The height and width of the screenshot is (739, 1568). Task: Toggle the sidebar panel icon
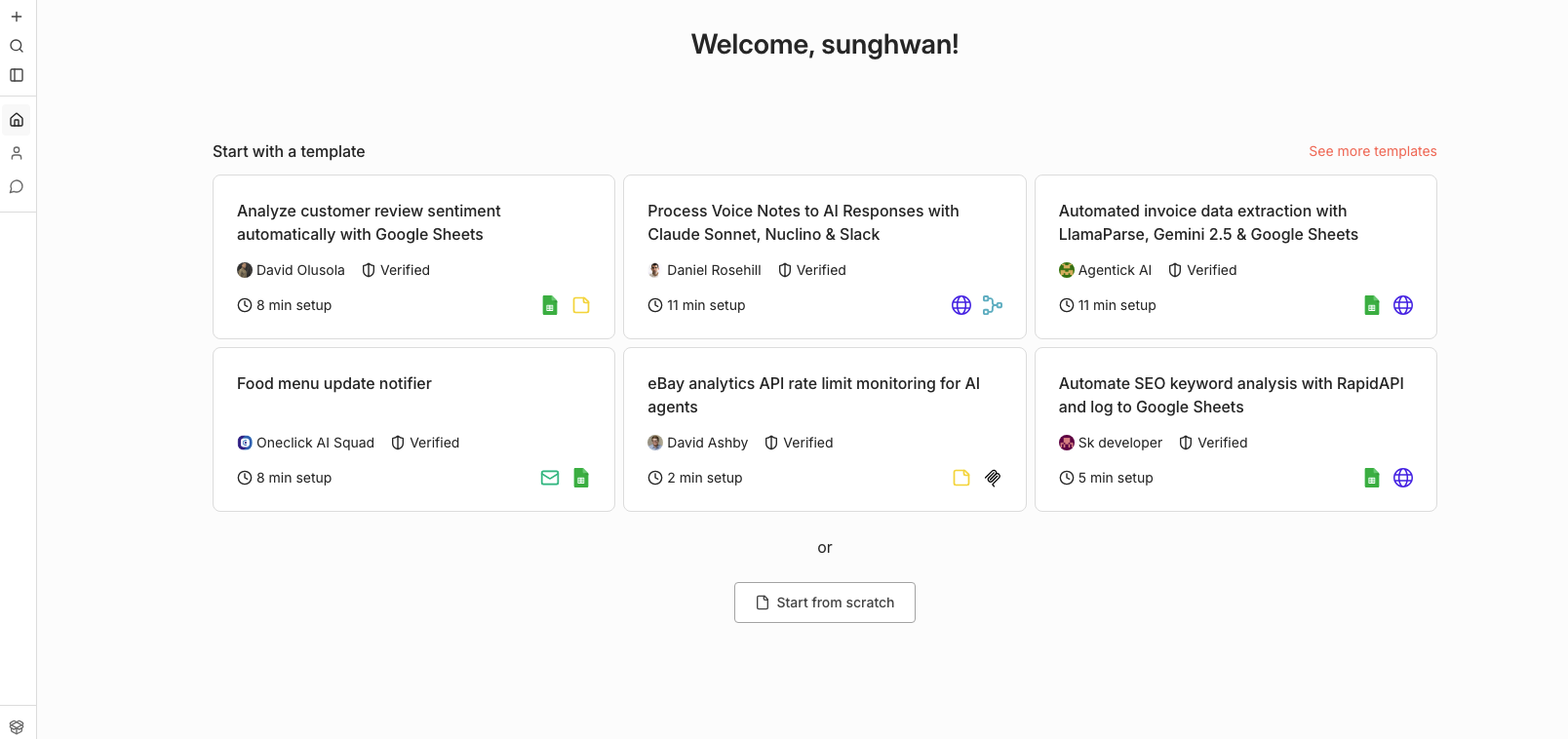pyautogui.click(x=17, y=75)
